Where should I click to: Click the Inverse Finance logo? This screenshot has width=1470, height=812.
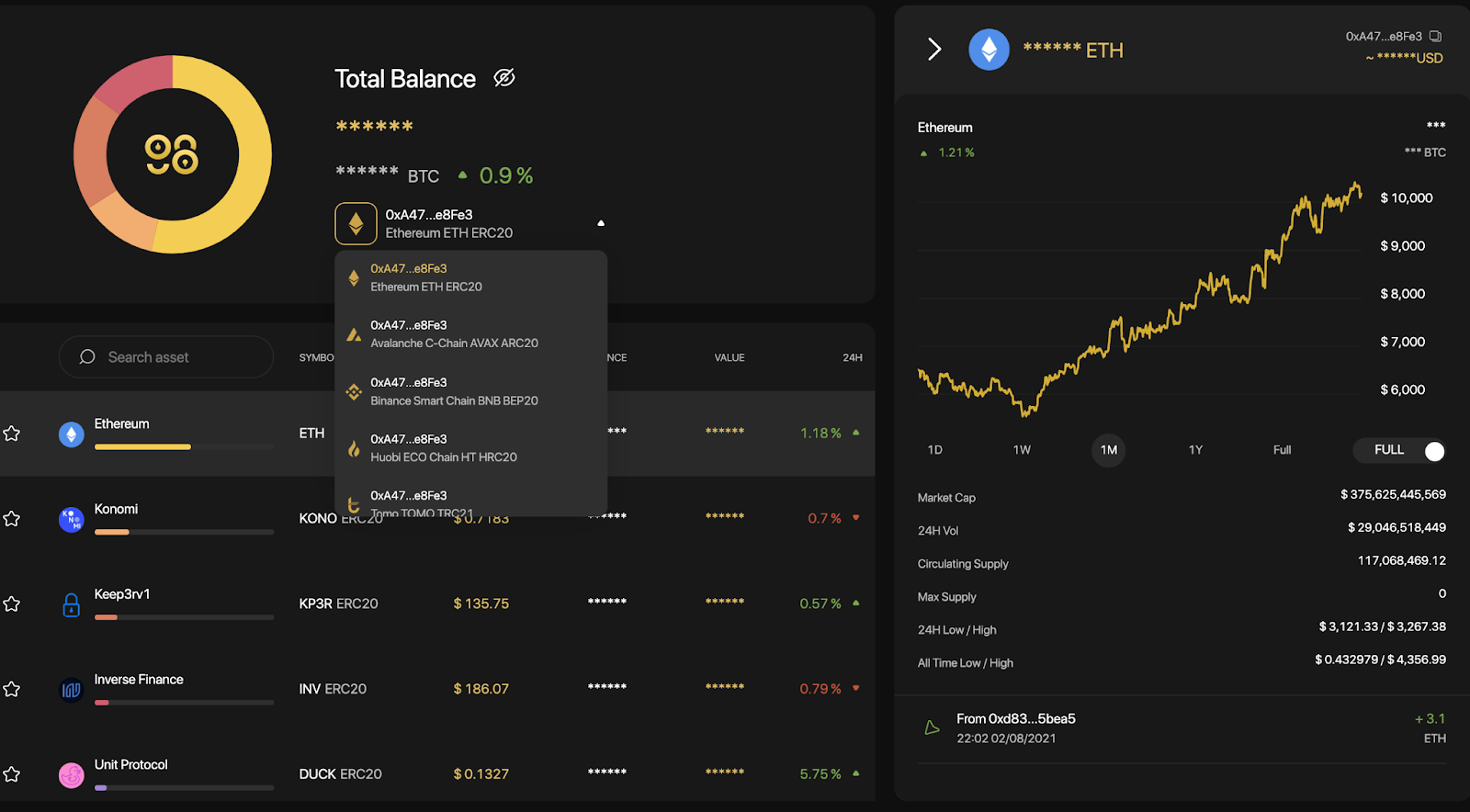[71, 690]
